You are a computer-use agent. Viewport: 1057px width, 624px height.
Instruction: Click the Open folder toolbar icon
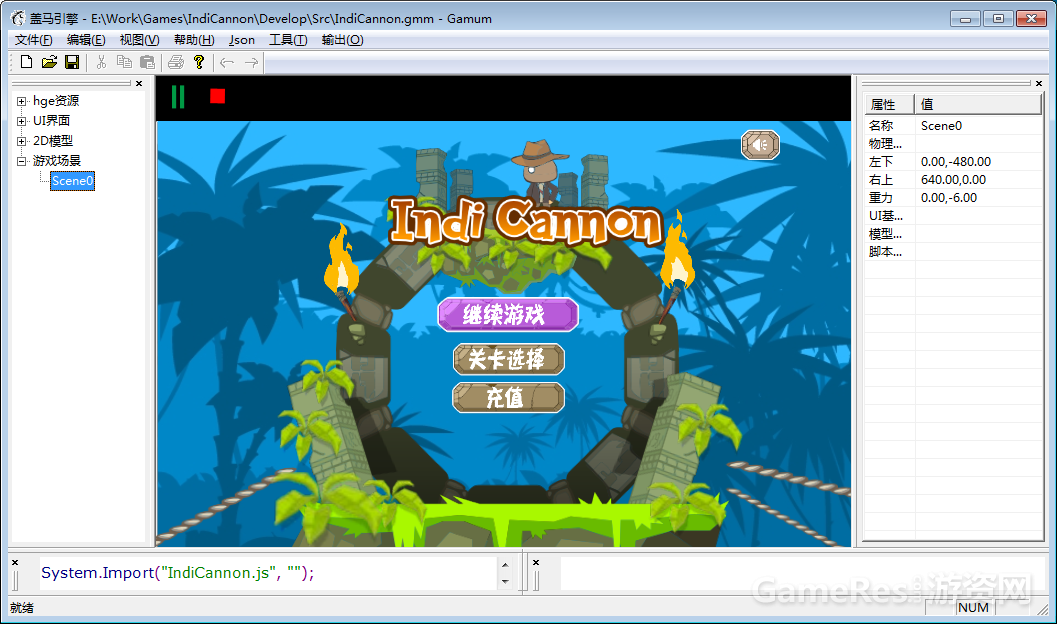coord(49,63)
